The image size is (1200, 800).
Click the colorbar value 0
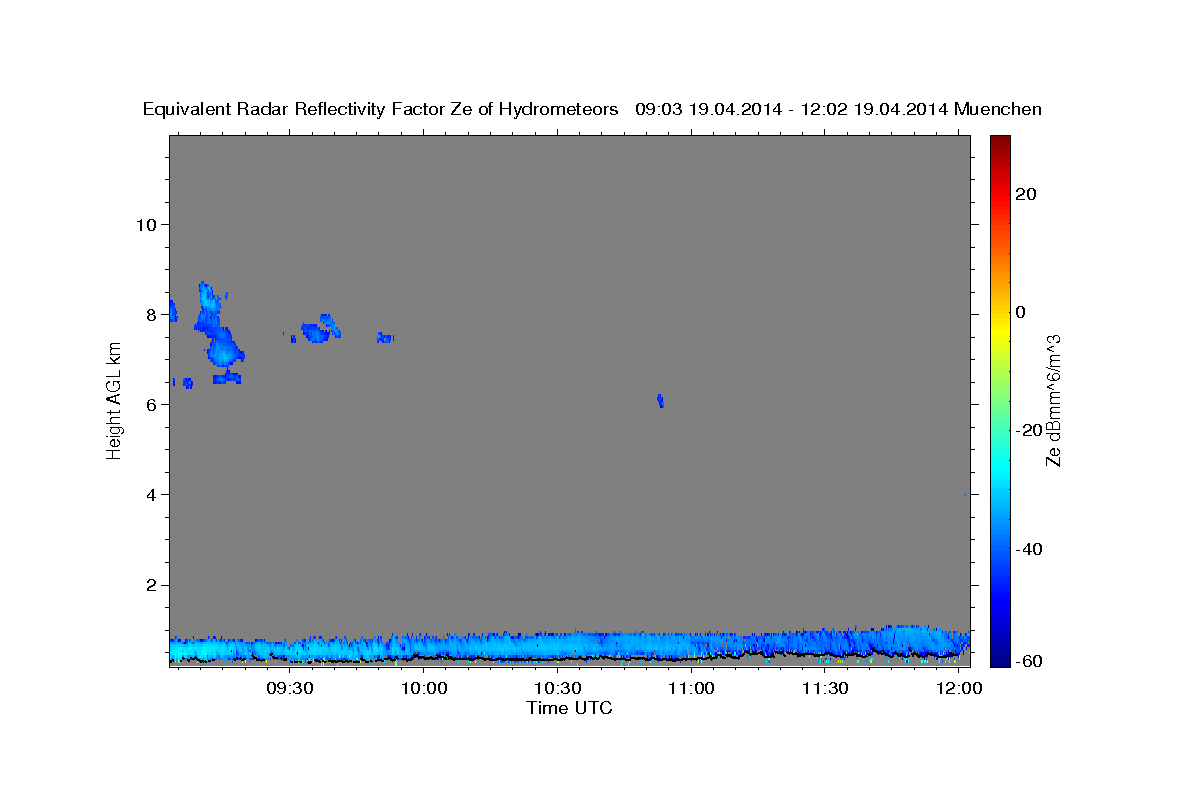coord(1021,312)
